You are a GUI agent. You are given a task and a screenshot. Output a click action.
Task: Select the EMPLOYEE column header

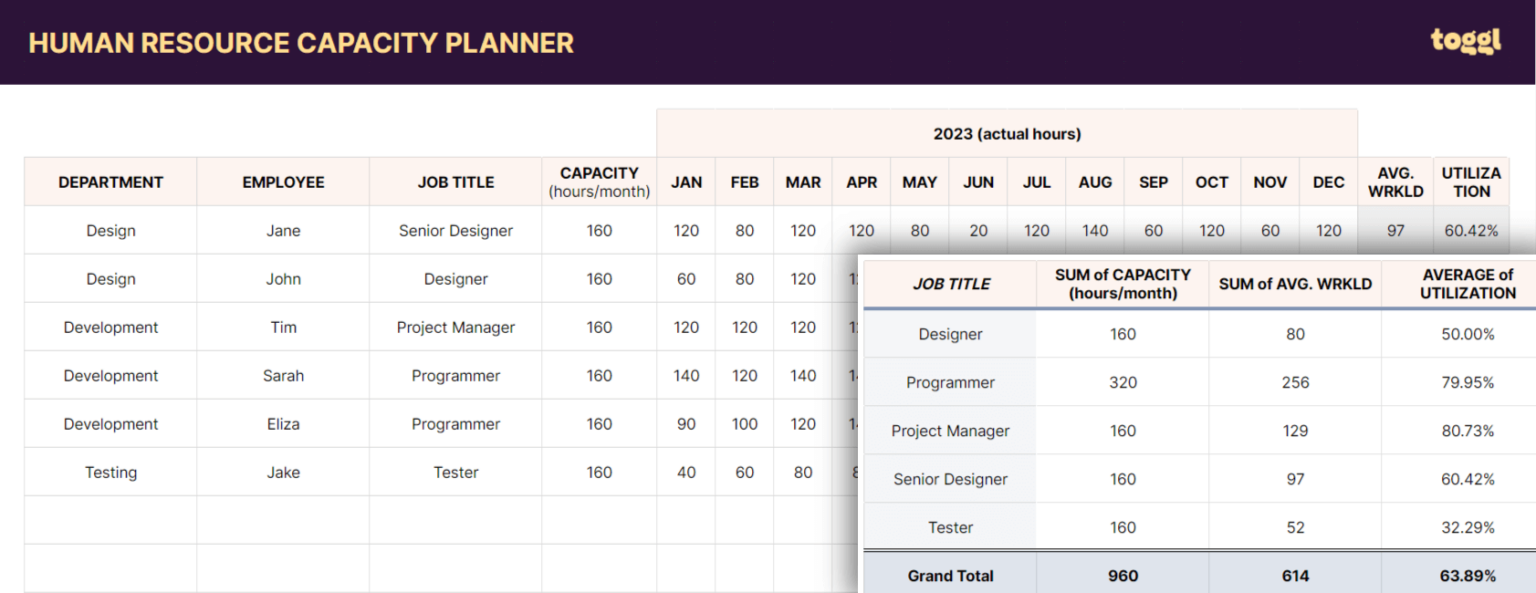[x=283, y=182]
